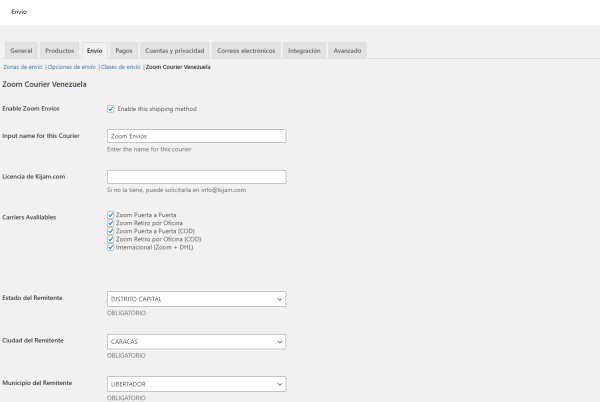The height and width of the screenshot is (402, 600).
Task: Open Opciones de envío link
Action: pos(72,67)
